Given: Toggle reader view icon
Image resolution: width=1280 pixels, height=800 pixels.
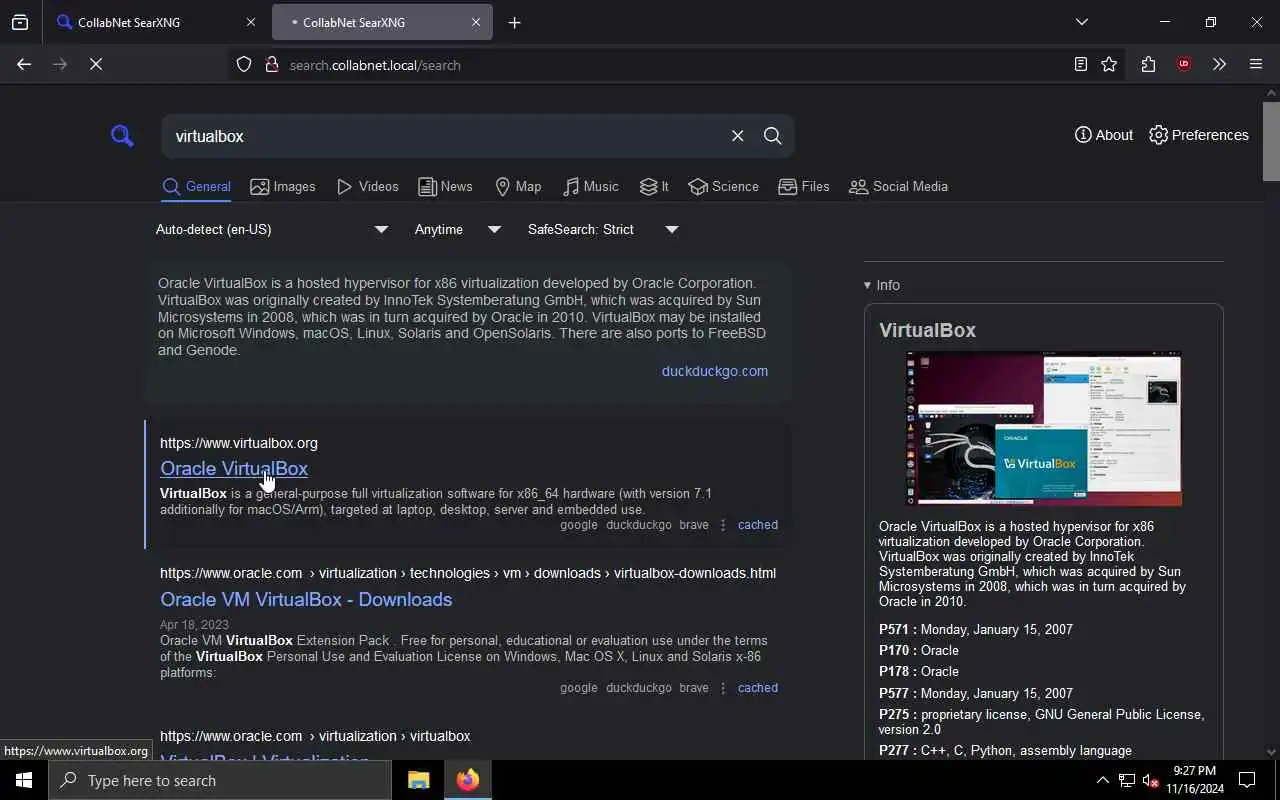Looking at the screenshot, I should pyautogui.click(x=1081, y=65).
